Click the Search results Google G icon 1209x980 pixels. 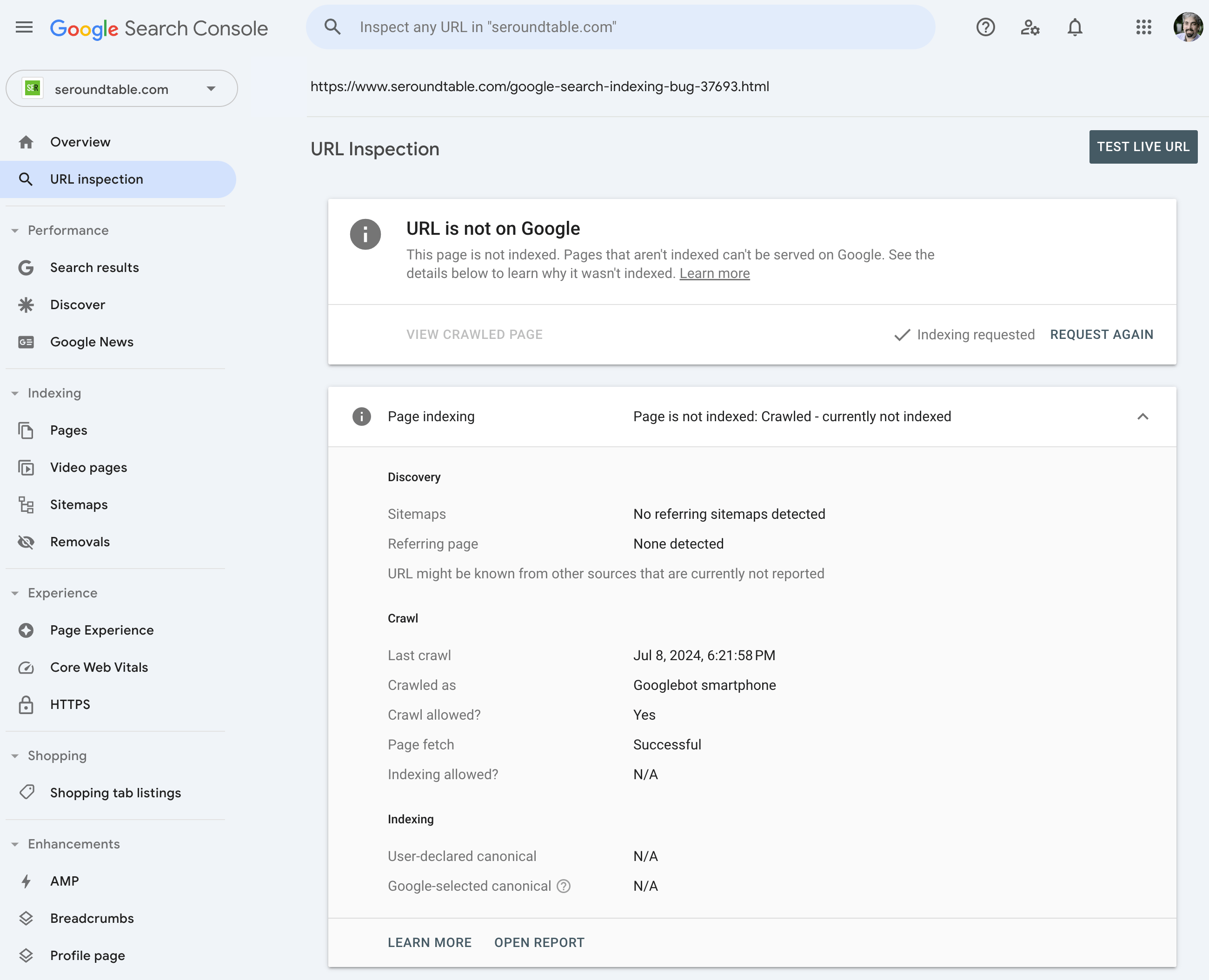(26, 268)
